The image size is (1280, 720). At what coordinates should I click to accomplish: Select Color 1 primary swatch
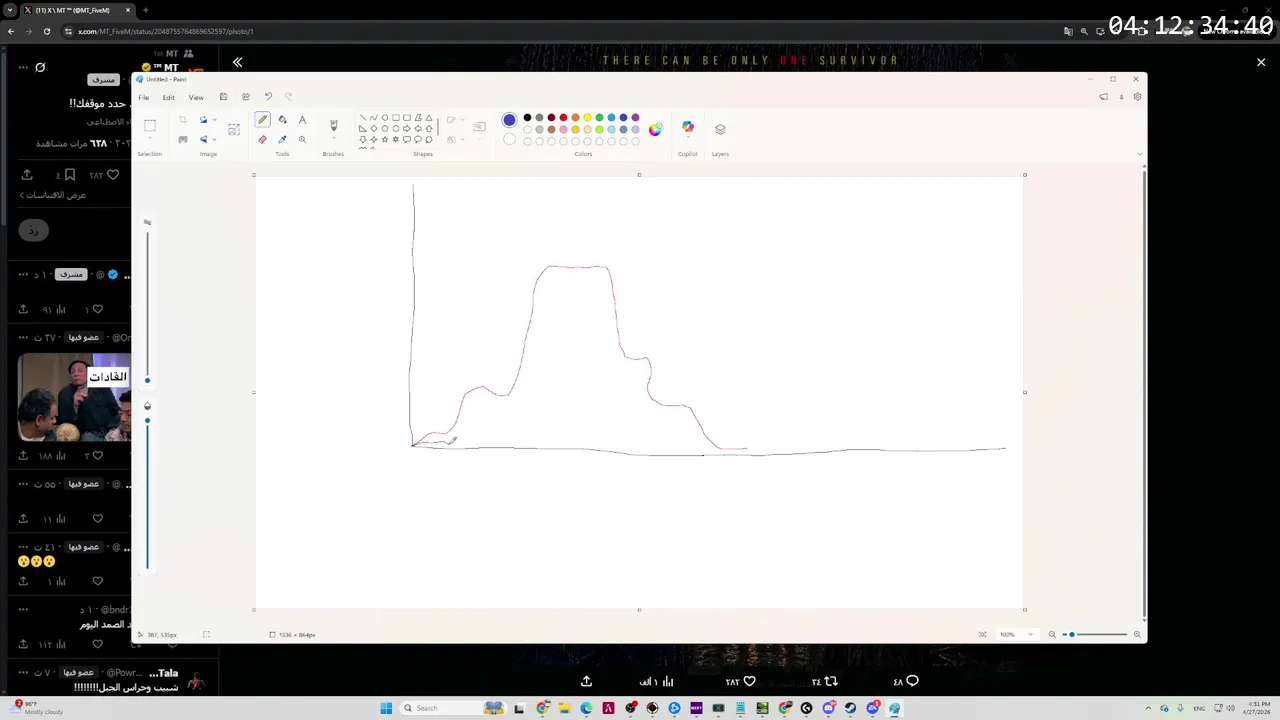coord(509,120)
